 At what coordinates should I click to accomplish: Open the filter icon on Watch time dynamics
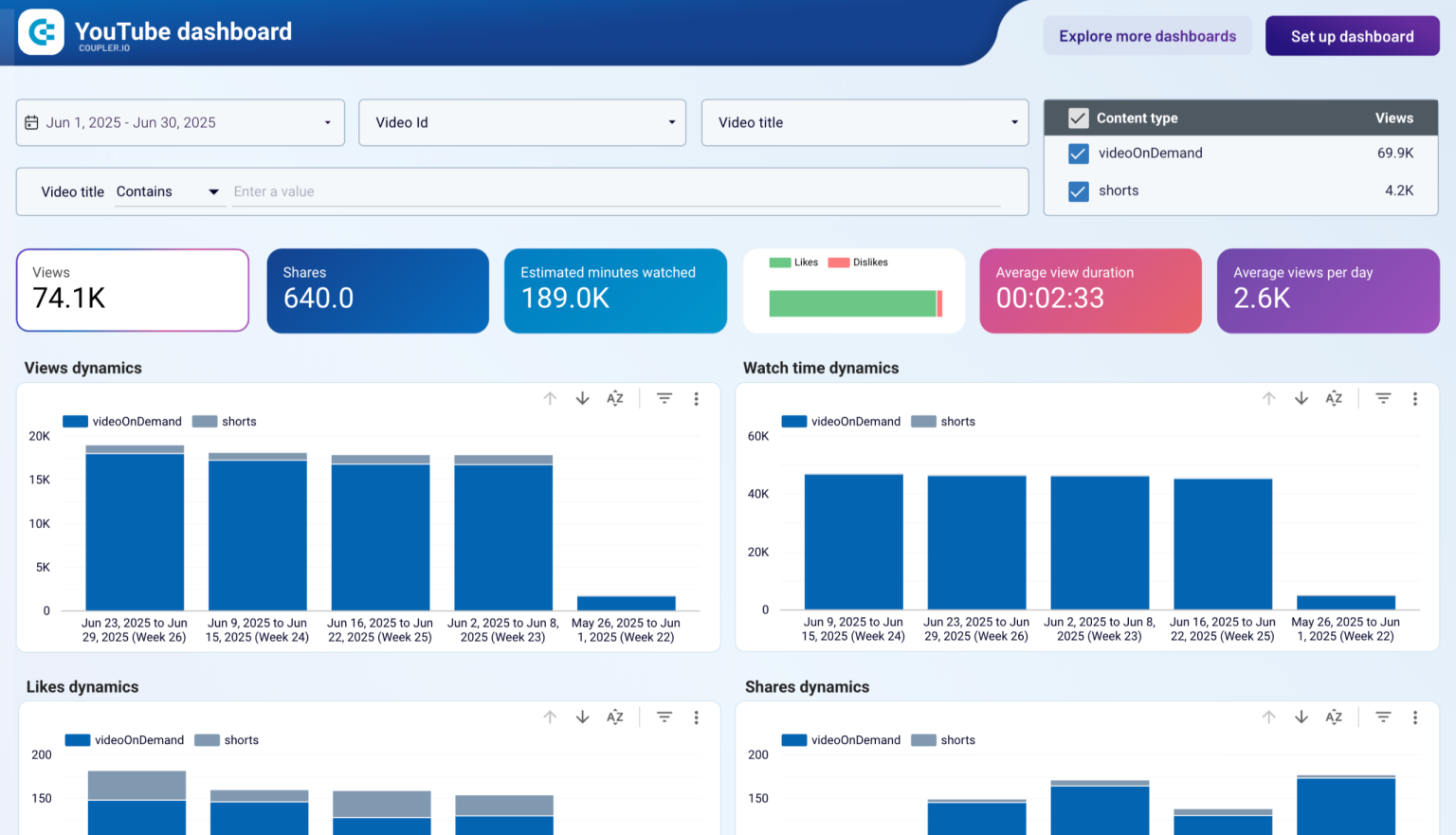click(x=1383, y=398)
